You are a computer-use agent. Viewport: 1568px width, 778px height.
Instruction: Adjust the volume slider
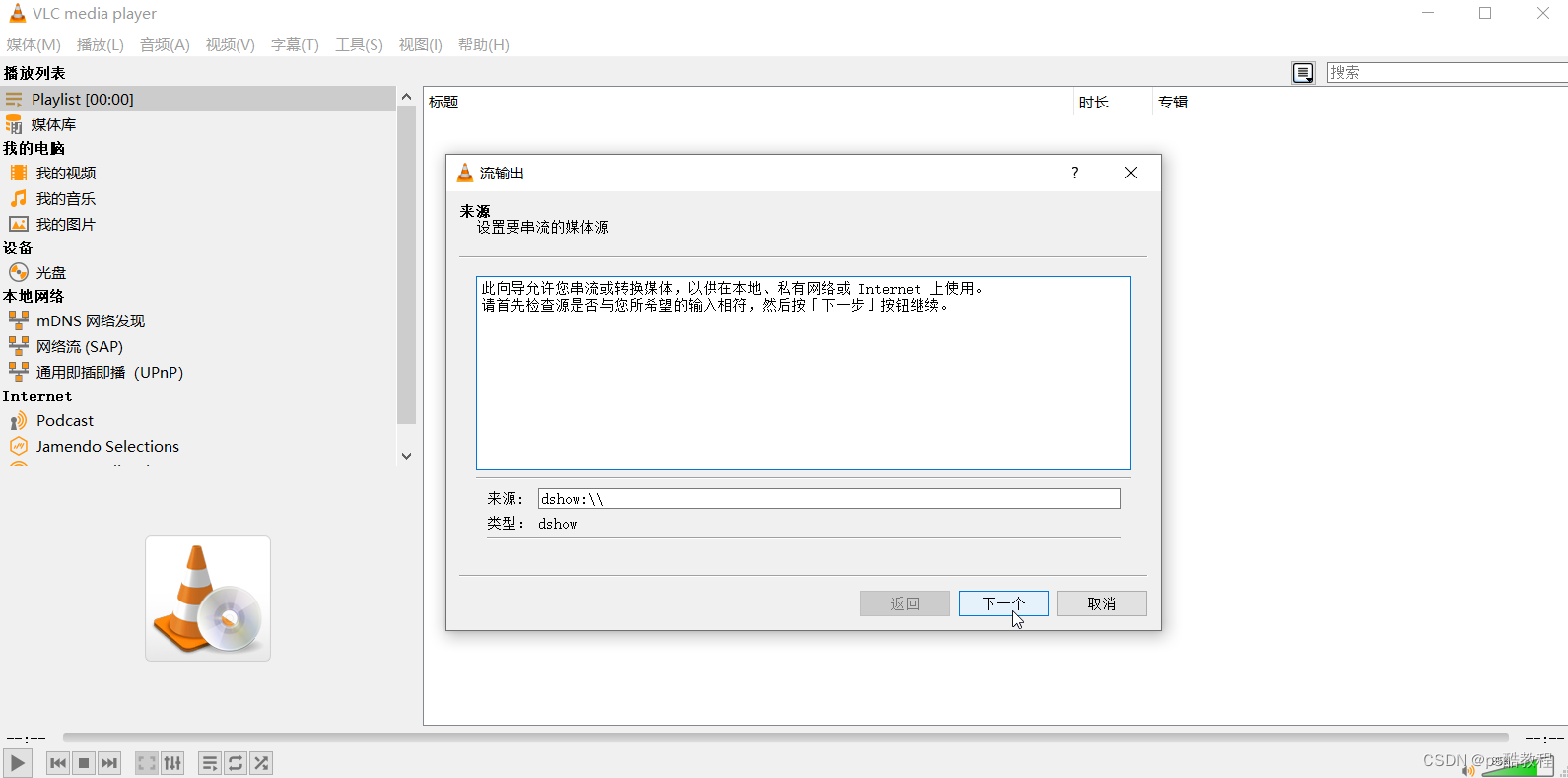(x=1516, y=765)
